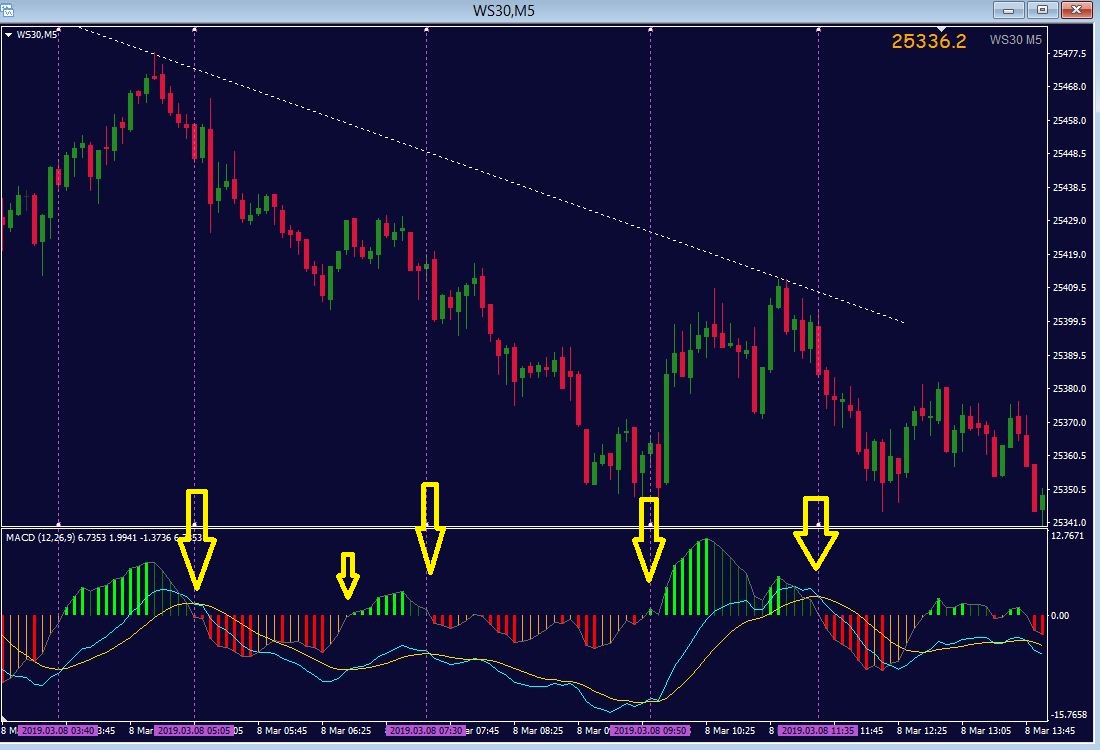This screenshot has width=1100, height=750.
Task: Click the chart window icon in title bar
Action: 7,10
